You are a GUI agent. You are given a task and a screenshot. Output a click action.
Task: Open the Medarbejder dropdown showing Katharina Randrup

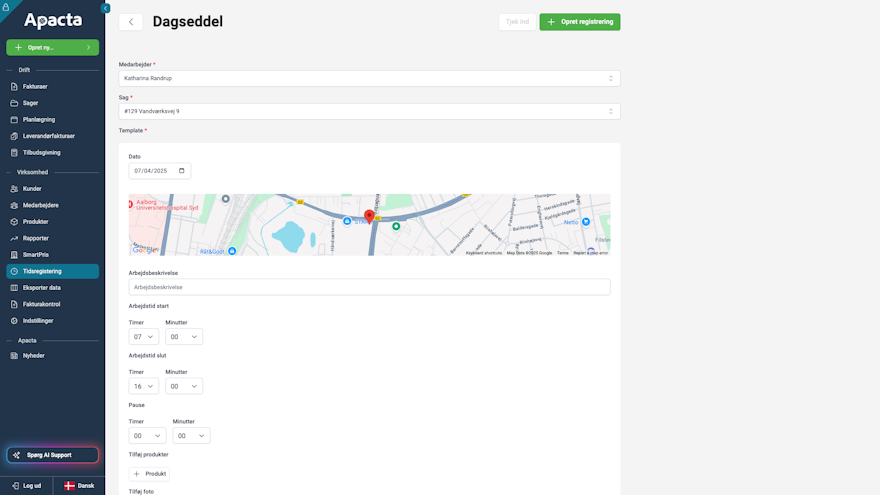tap(369, 79)
